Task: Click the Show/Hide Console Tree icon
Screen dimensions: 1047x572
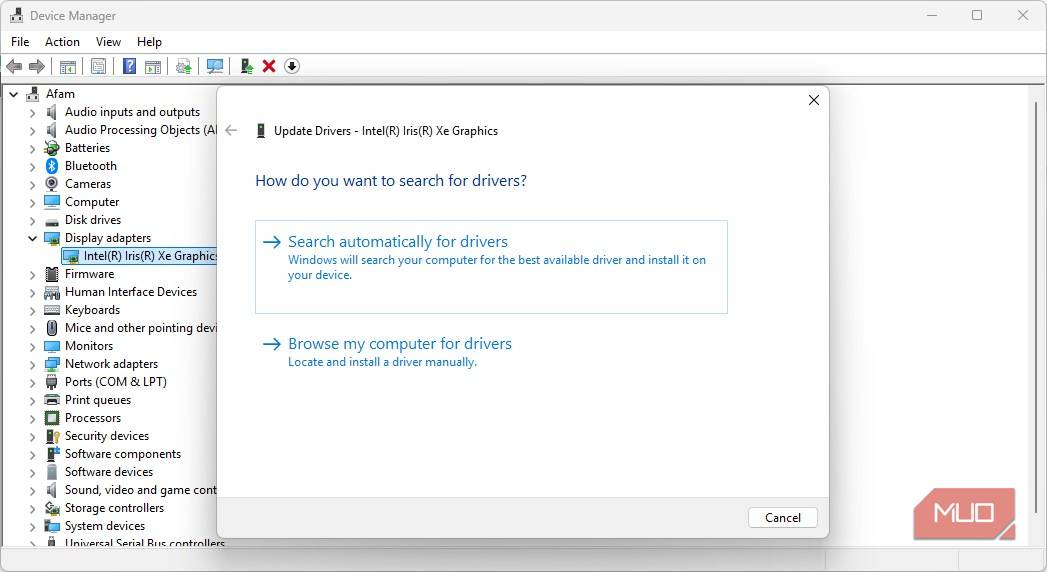Action: tap(68, 66)
